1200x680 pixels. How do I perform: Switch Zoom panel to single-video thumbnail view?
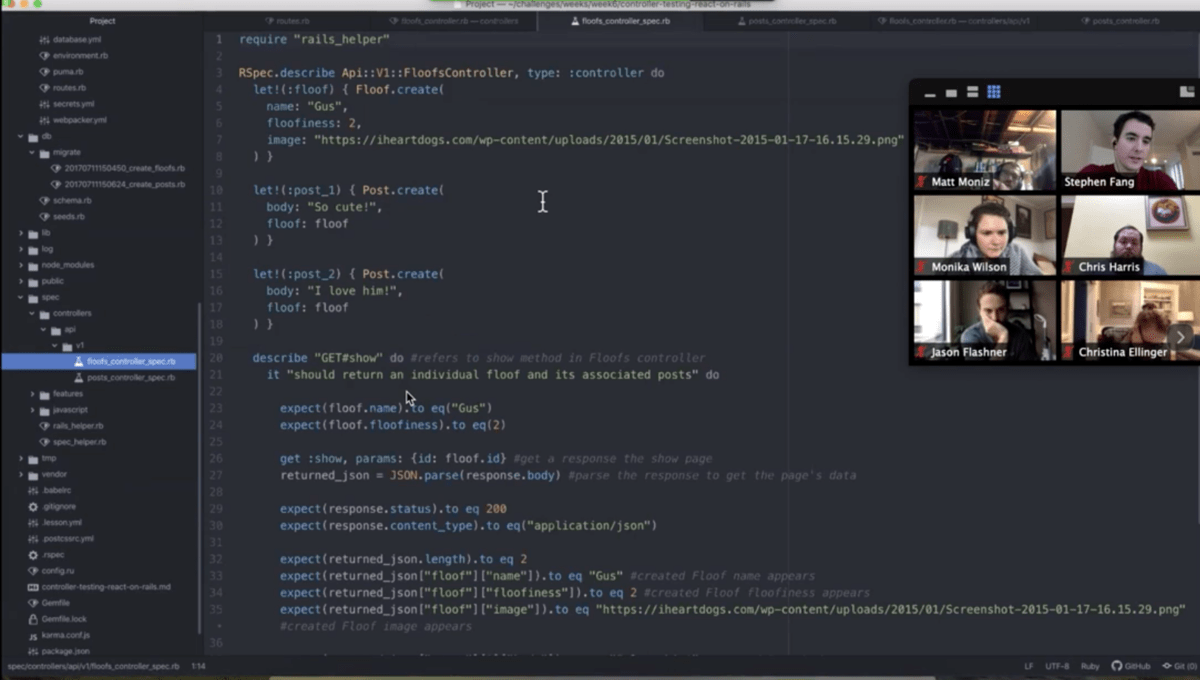click(x=951, y=93)
